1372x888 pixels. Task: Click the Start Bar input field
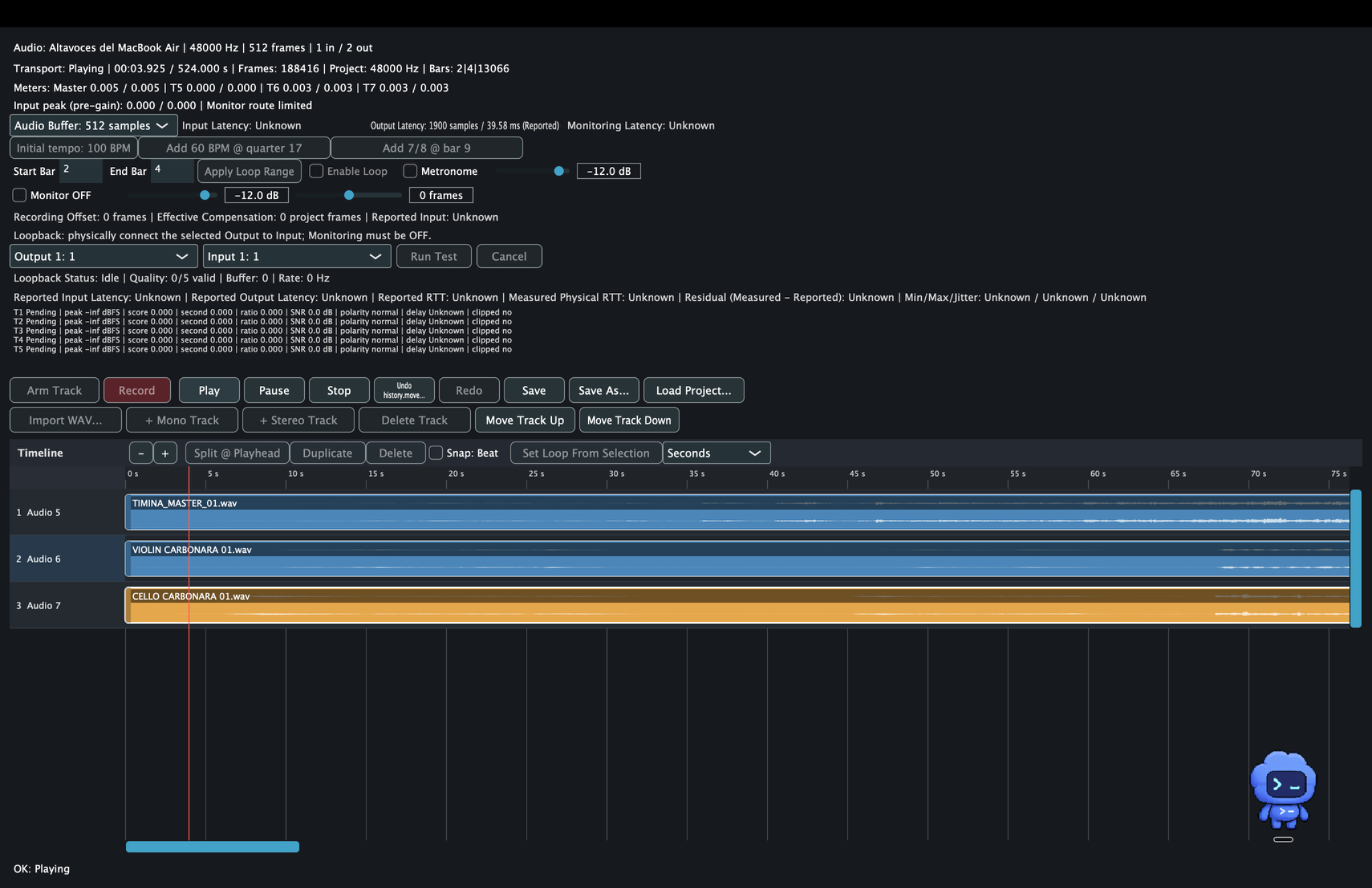pos(80,171)
